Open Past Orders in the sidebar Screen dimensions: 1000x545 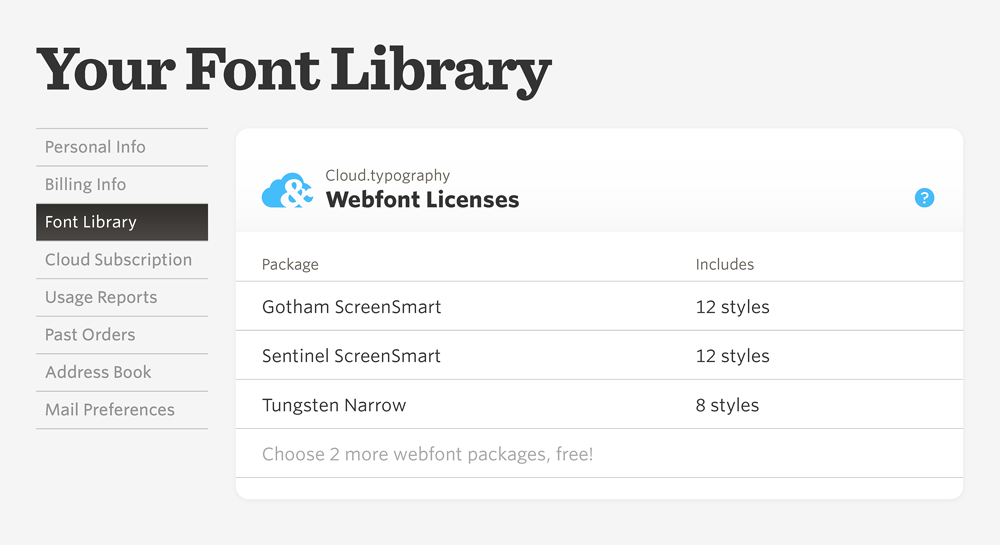pos(90,335)
